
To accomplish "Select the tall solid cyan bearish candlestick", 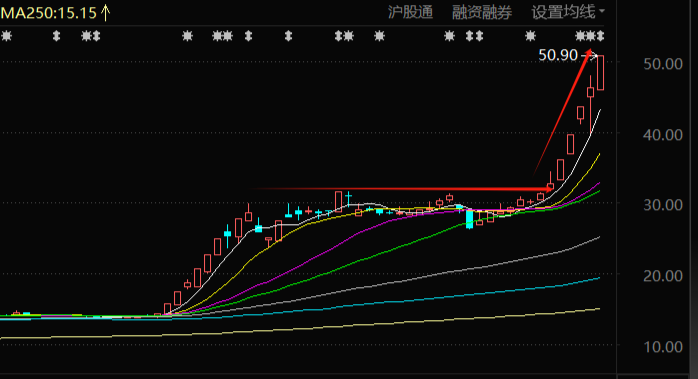I will click(x=469, y=219).
